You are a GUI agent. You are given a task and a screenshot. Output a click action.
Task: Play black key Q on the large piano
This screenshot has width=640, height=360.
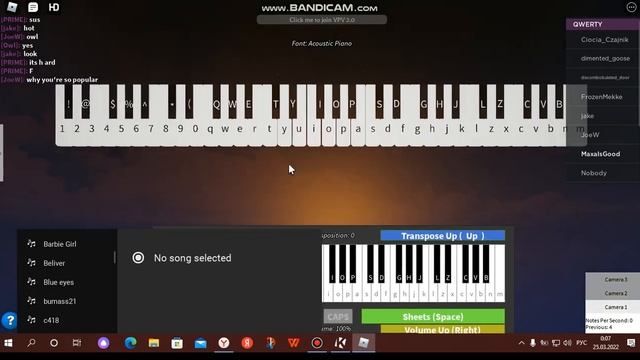point(216,102)
